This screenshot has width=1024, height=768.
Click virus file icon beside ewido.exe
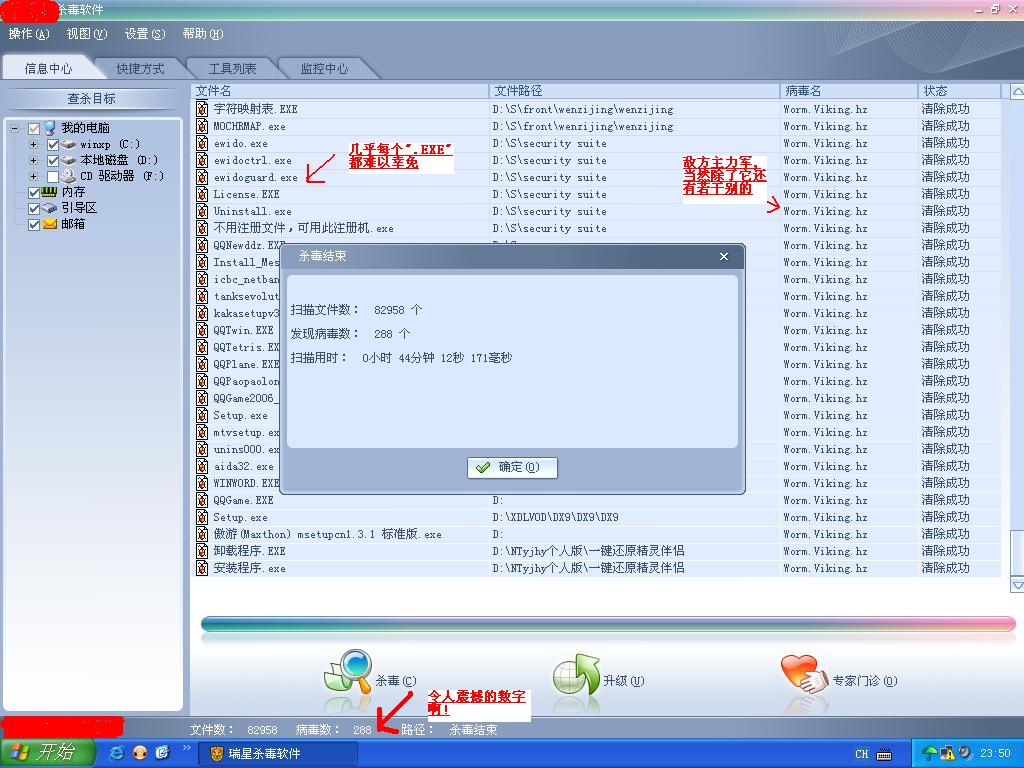click(x=202, y=143)
